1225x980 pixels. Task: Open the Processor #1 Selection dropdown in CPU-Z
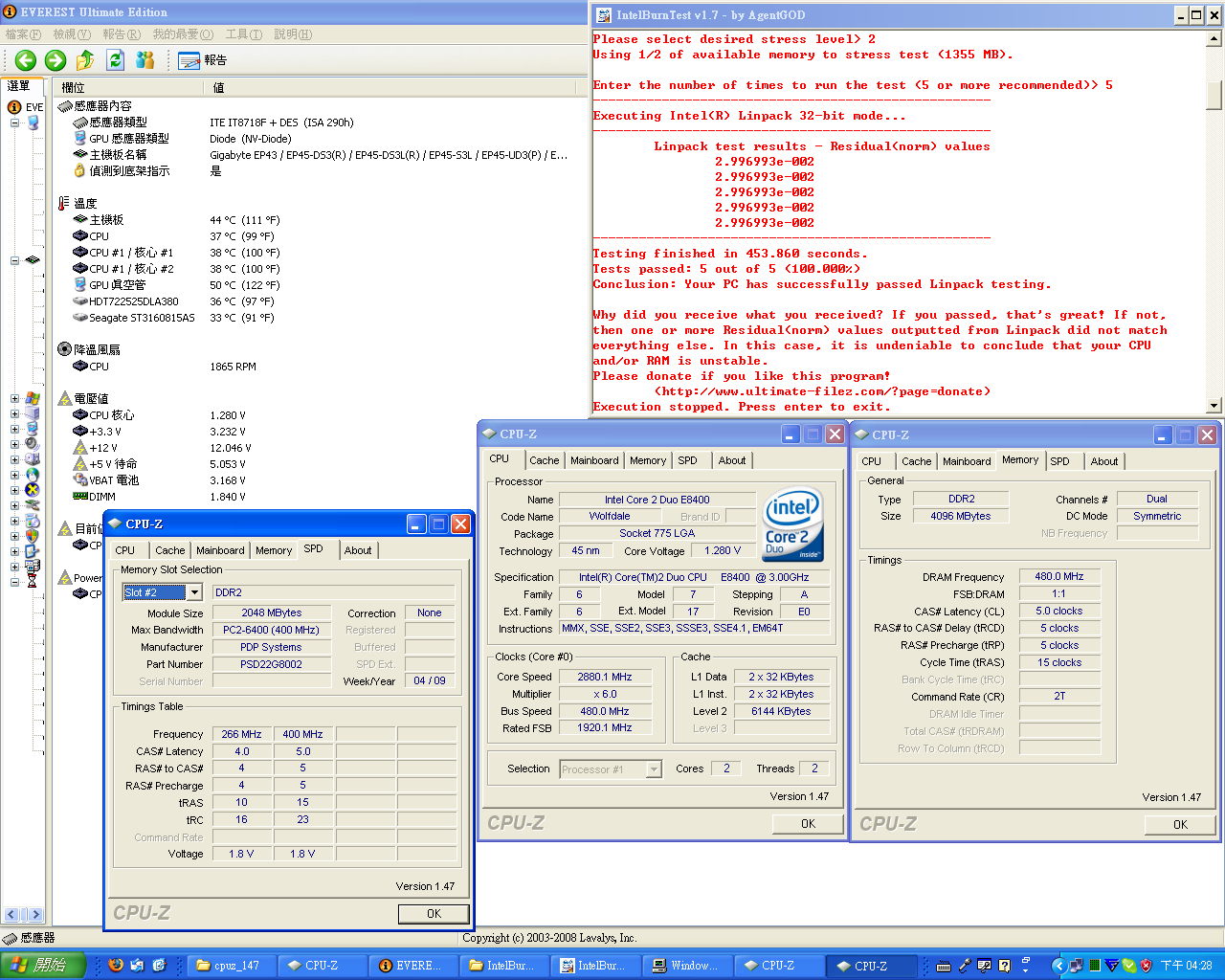[654, 769]
